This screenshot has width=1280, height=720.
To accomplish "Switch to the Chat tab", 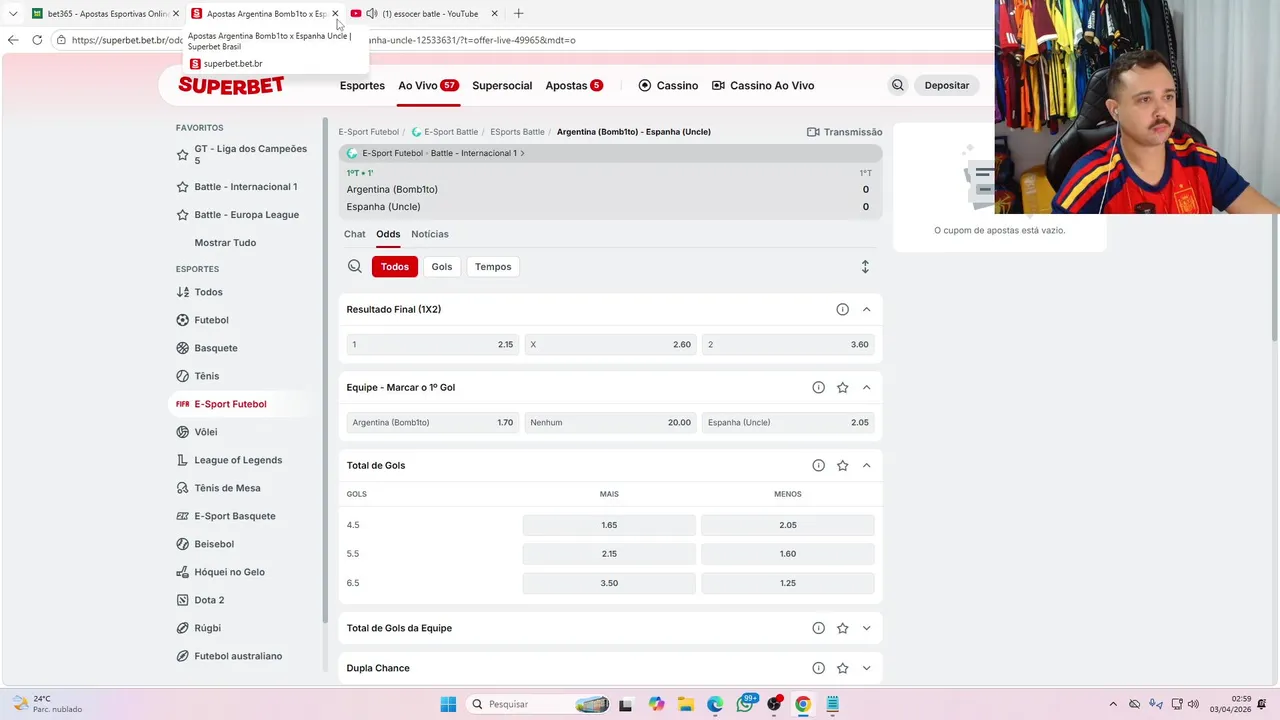I will 355,234.
